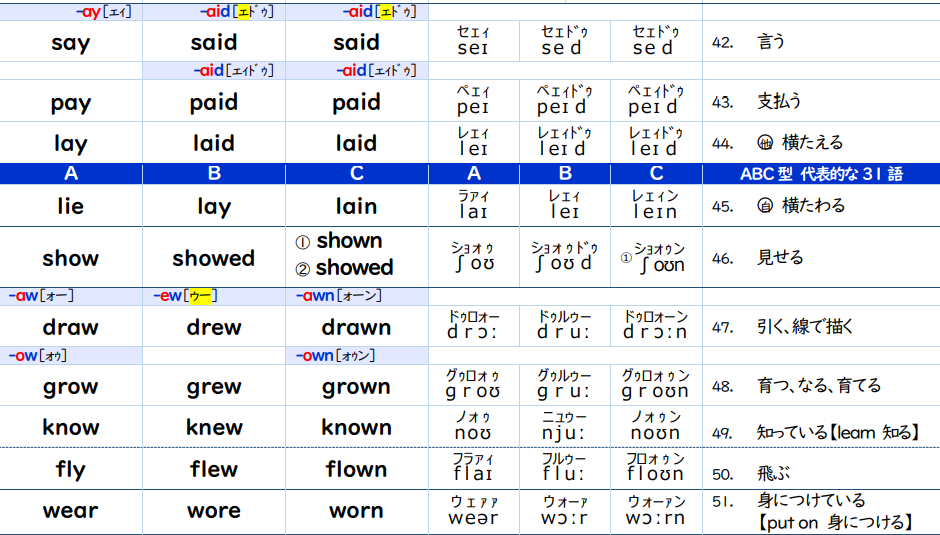Screen dimensions: 940x535
Task: Select the 'knew' past tense cell
Action: [214, 427]
